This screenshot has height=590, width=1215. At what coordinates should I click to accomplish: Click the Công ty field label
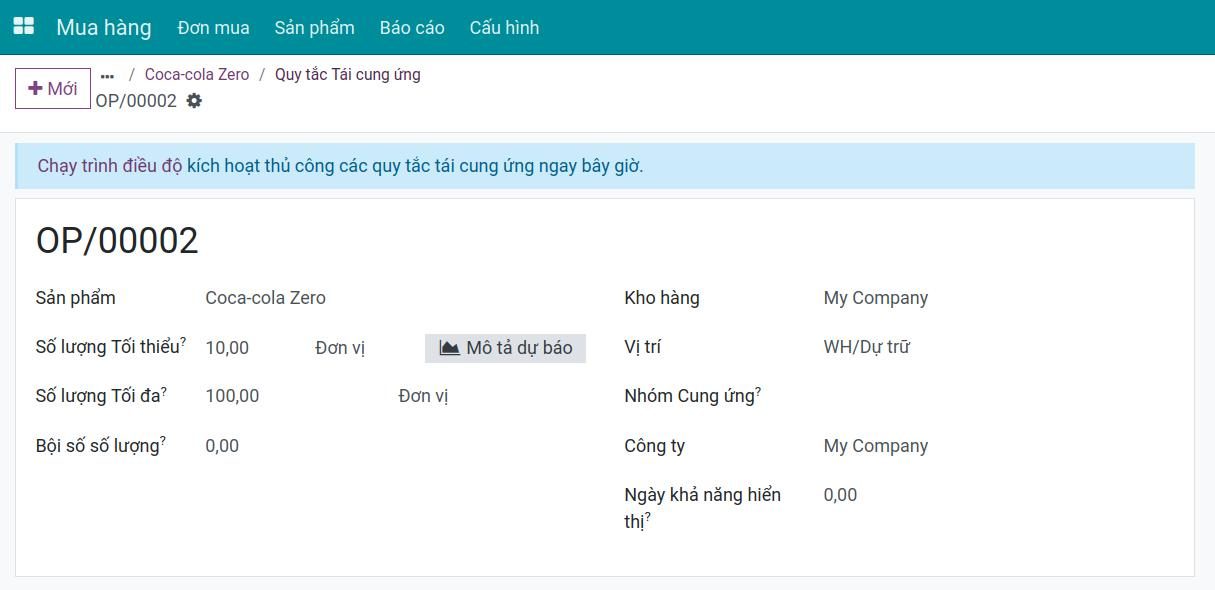tap(655, 446)
